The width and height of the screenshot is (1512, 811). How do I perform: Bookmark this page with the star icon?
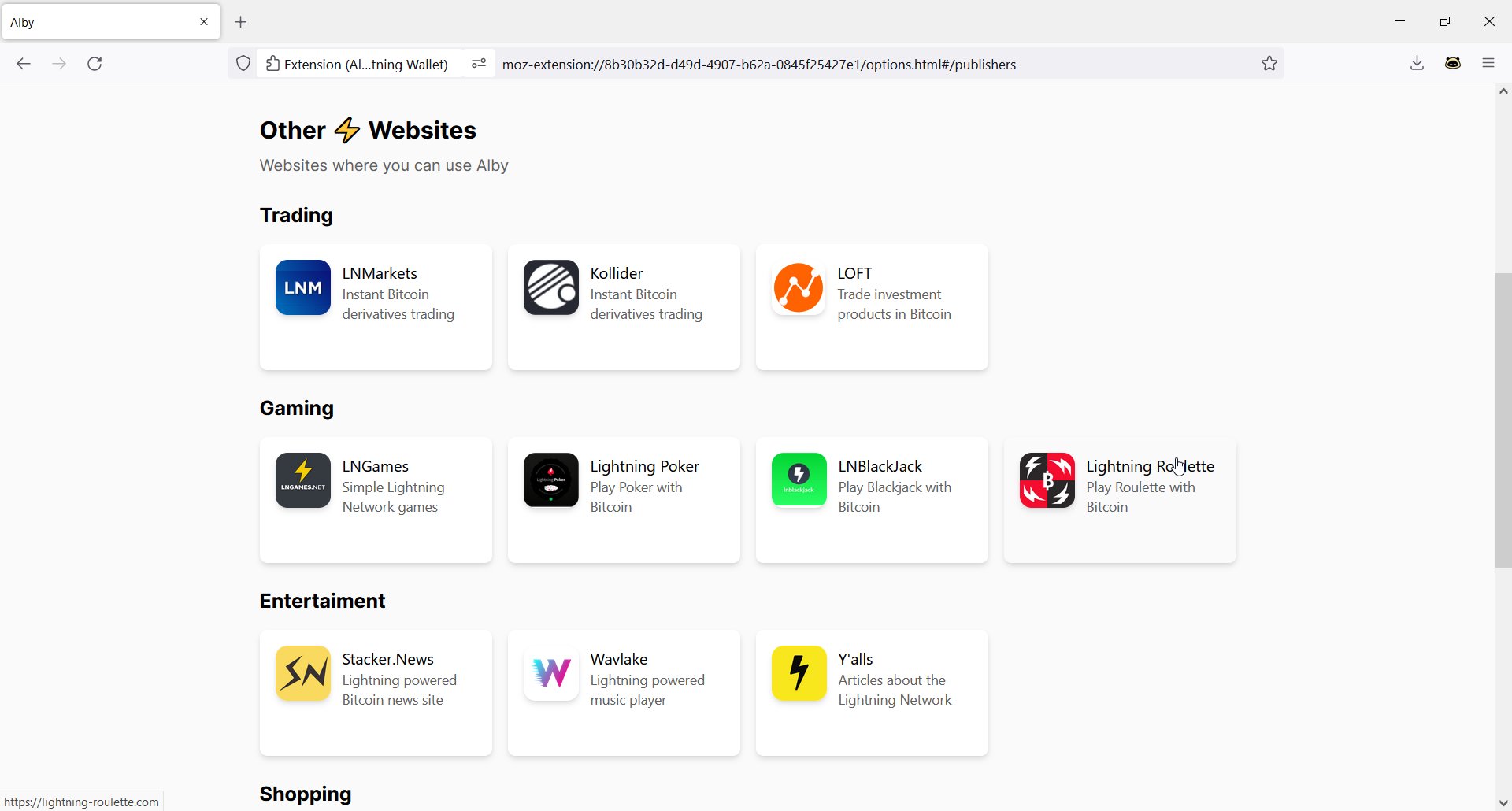1269,64
